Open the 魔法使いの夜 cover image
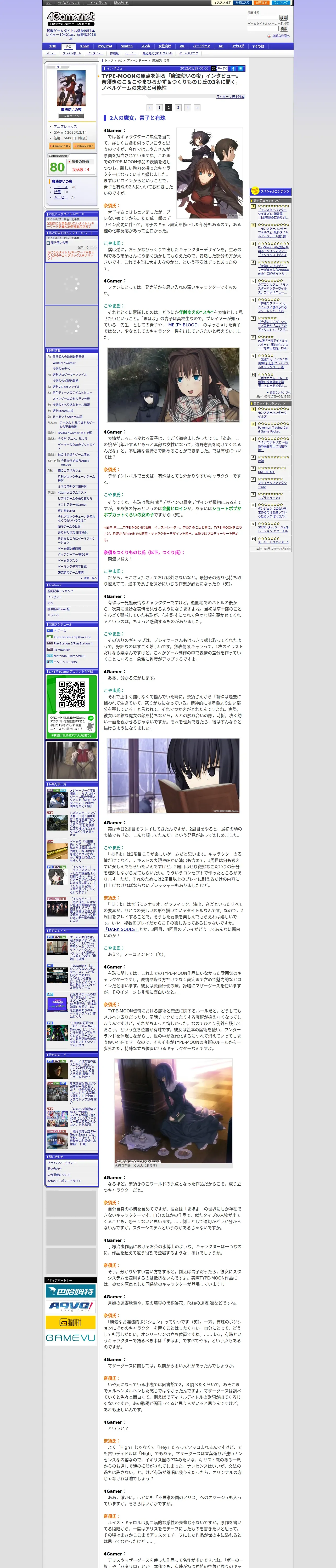Image resolution: width=336 pixels, height=1568 pixels. pos(71,89)
